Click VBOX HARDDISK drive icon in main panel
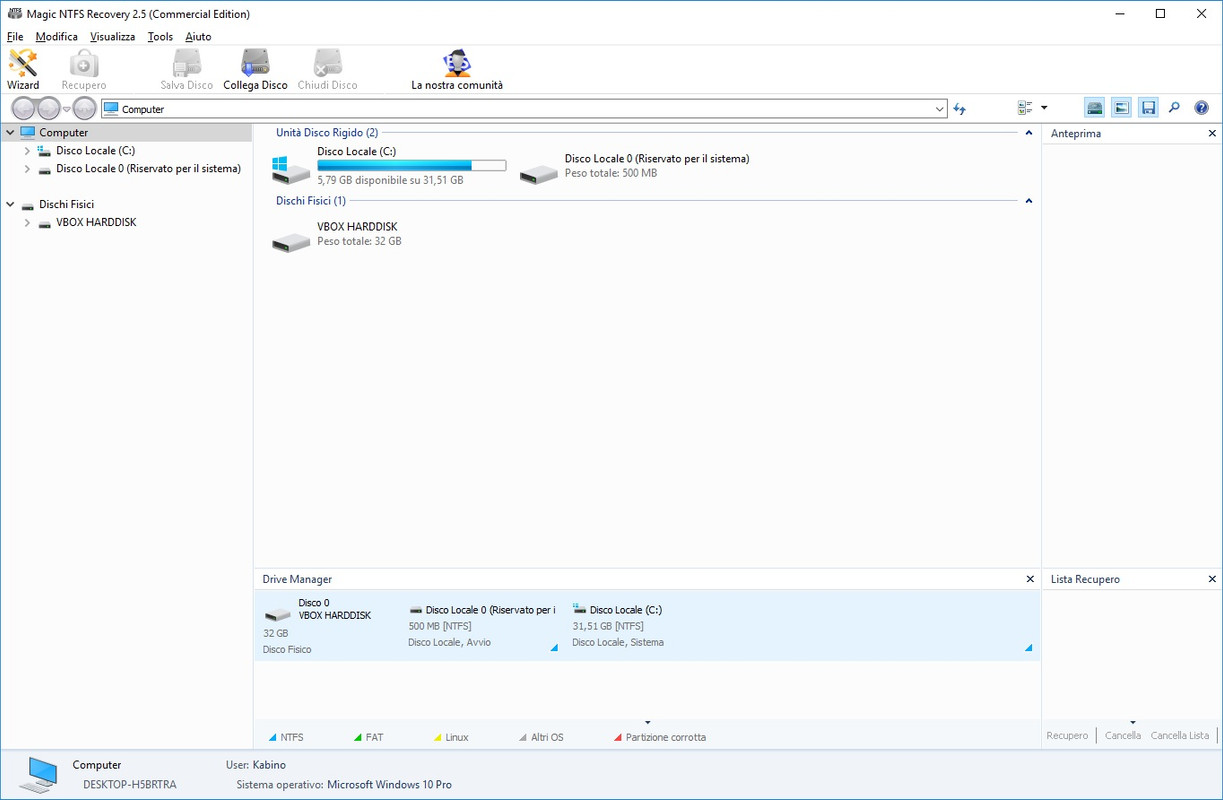The height and width of the screenshot is (800, 1223). tap(291, 240)
